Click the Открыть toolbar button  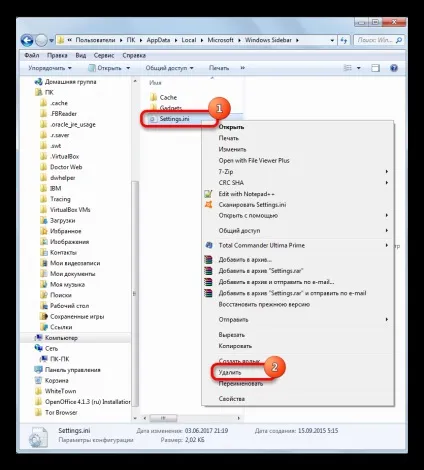(109, 68)
